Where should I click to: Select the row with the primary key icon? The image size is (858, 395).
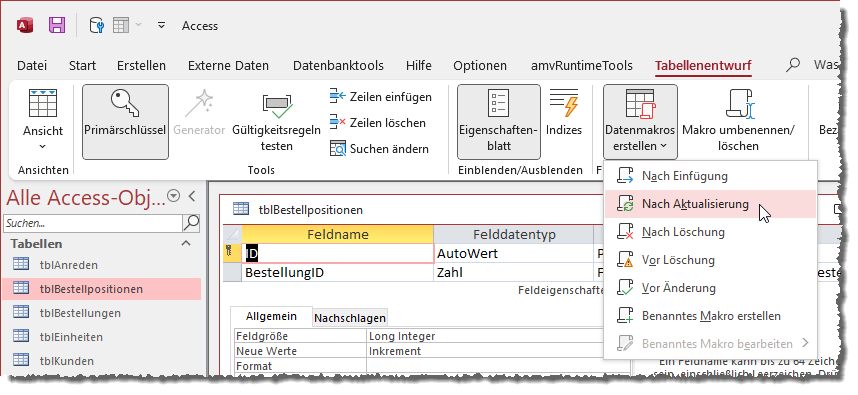[x=232, y=253]
